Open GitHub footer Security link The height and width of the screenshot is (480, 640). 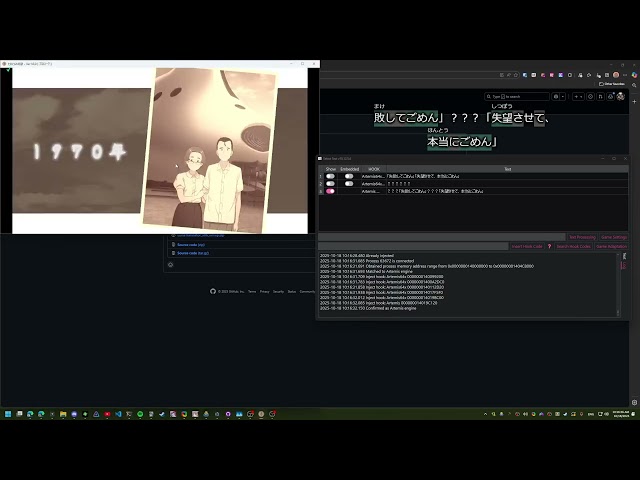click(x=278, y=291)
